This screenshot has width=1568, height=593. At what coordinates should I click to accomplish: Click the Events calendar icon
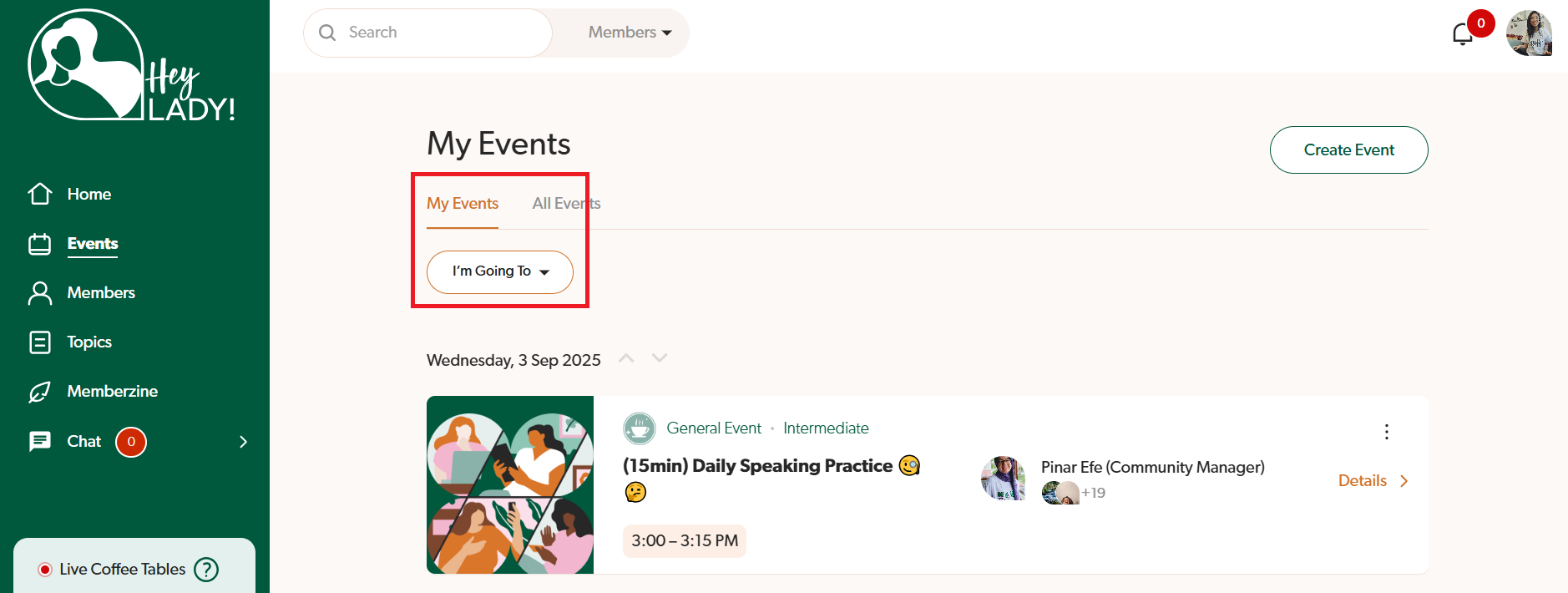click(40, 244)
